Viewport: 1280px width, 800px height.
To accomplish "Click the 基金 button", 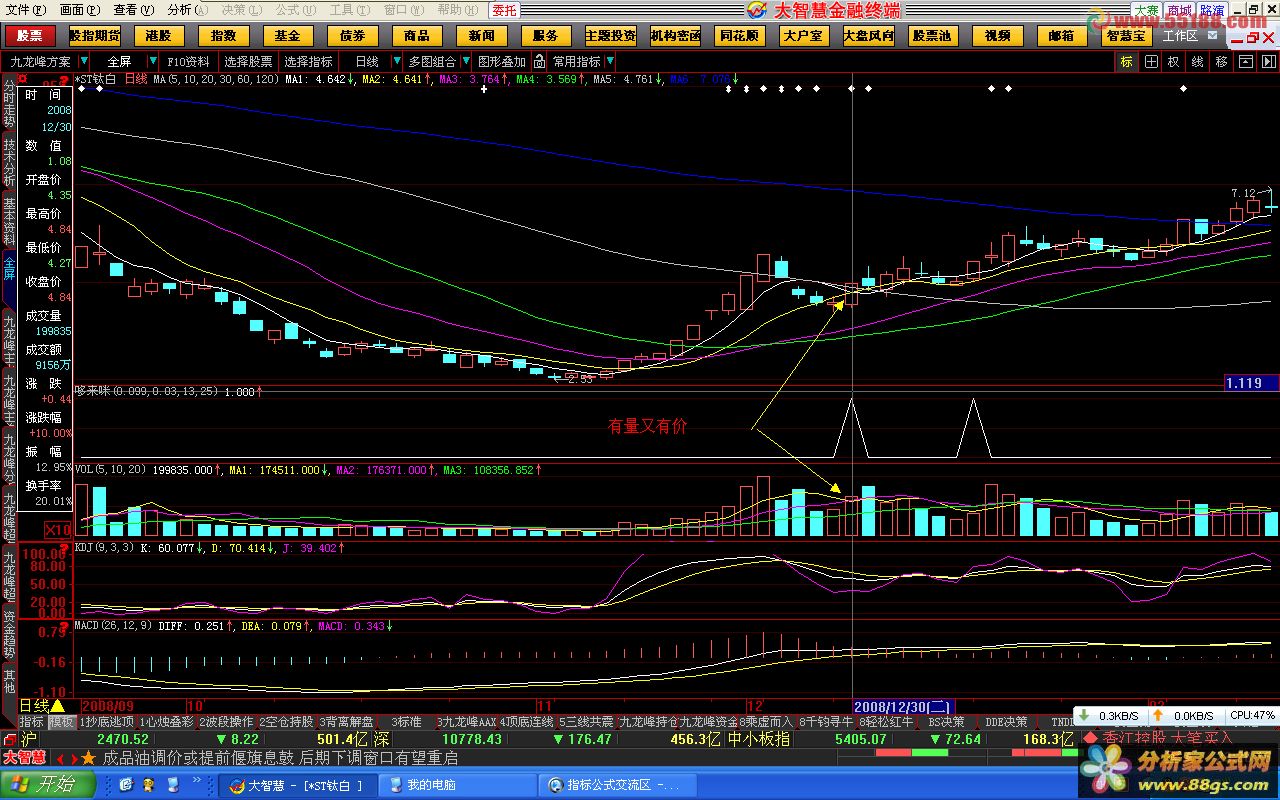I will [287, 35].
